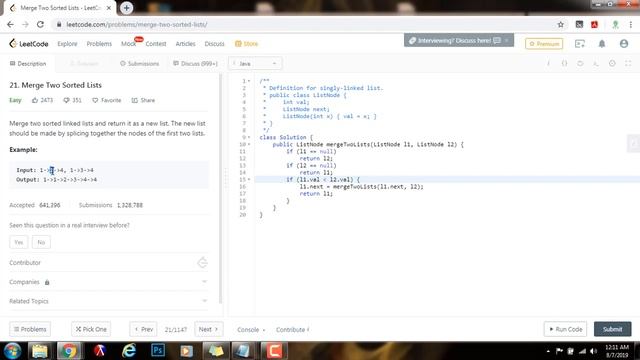The image size is (640, 360).
Task: Open Internet Explorer from the taskbar
Action: click(129, 351)
